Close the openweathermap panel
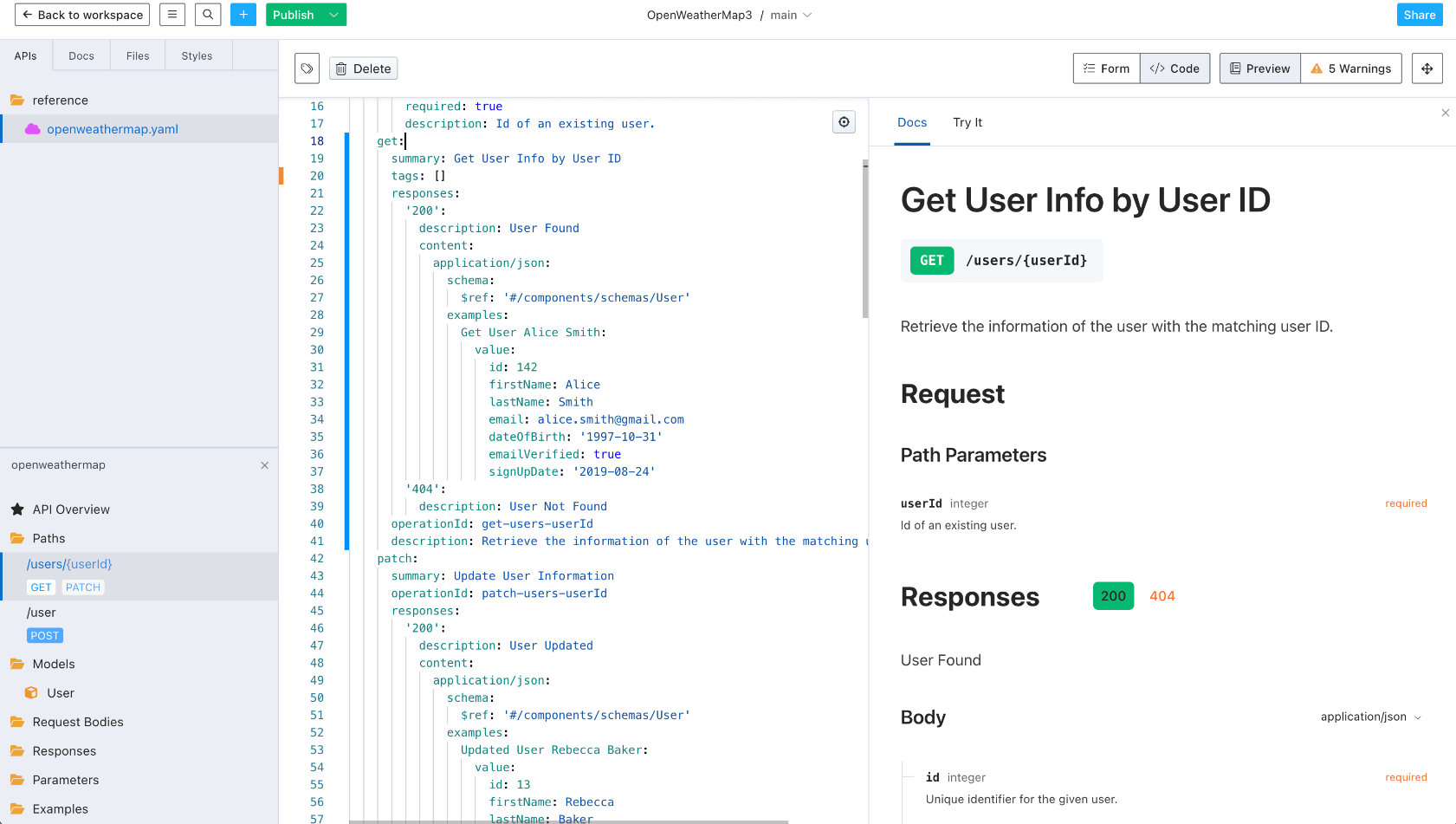1456x824 pixels. [x=264, y=465]
